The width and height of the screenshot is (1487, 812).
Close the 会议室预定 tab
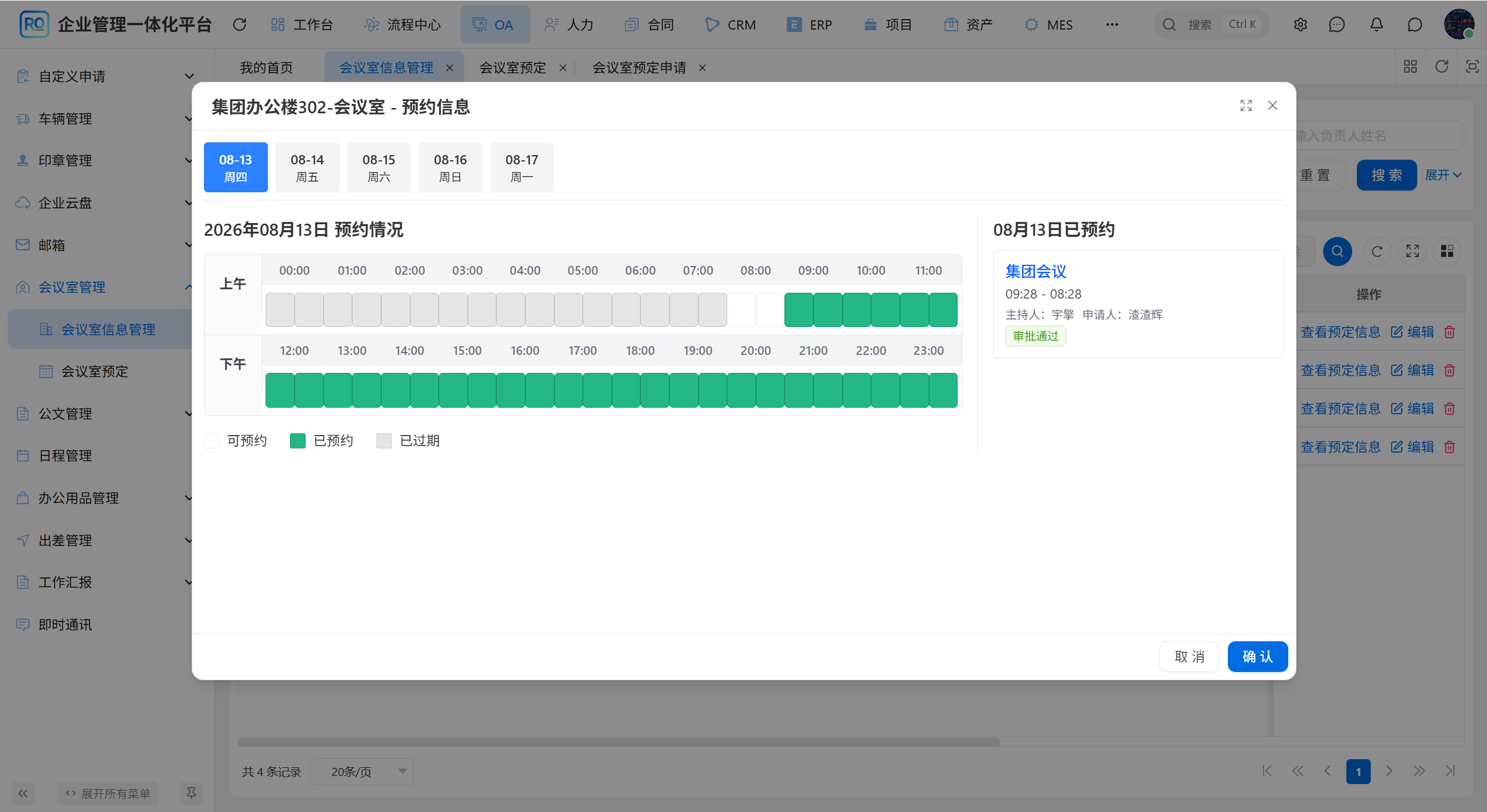tap(562, 68)
